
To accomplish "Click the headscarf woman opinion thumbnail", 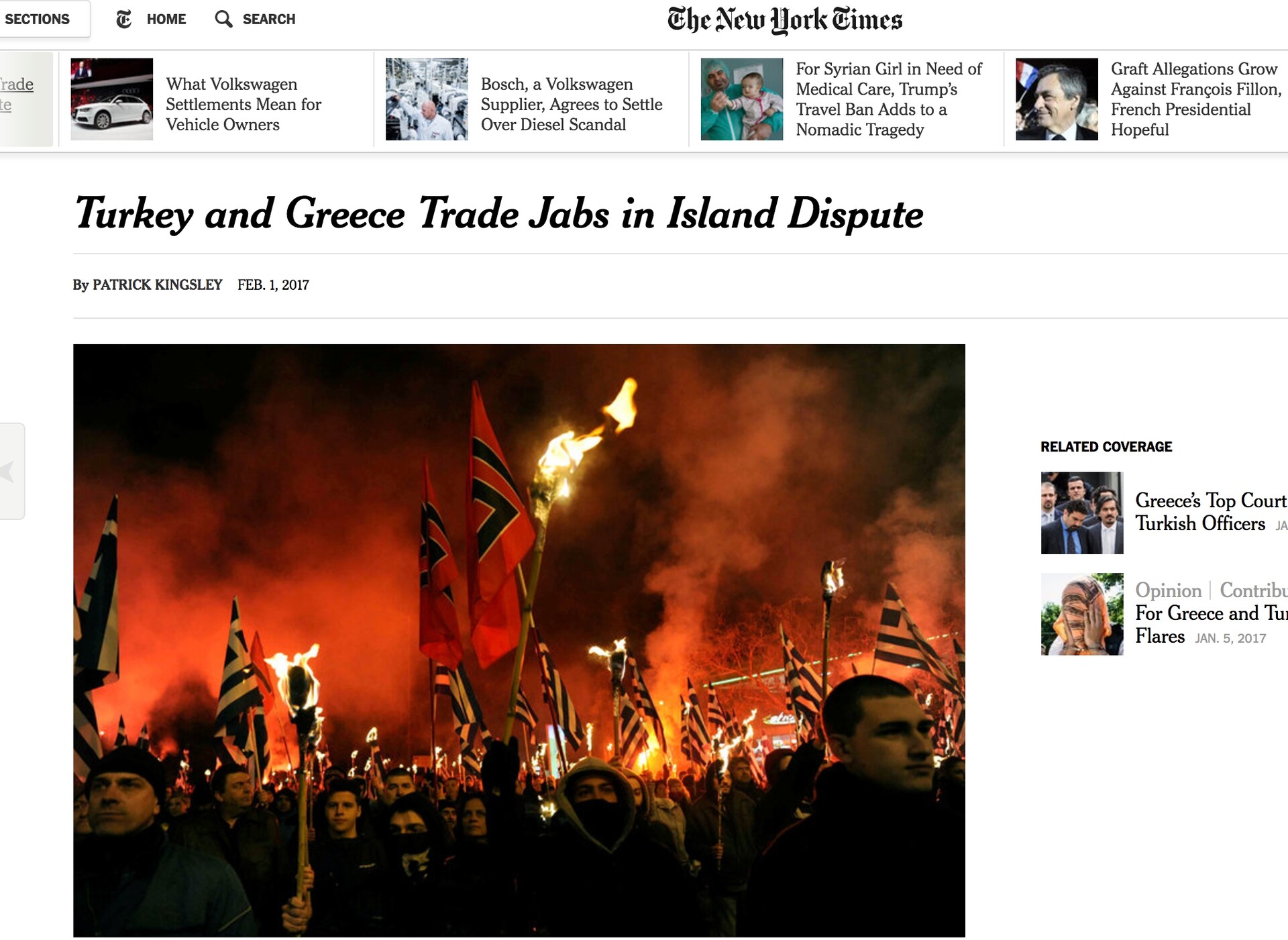I will [x=1082, y=614].
